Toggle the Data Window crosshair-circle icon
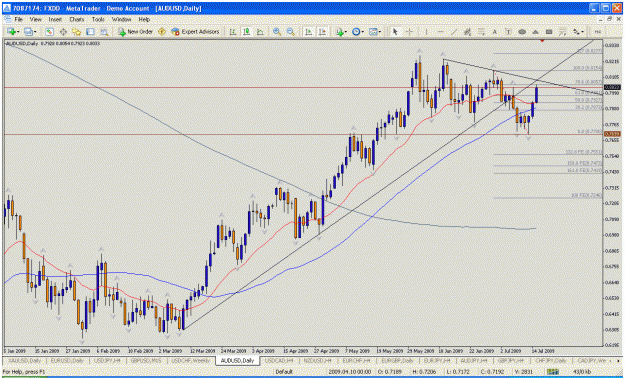Image resolution: width=625 pixels, height=378 pixels. [63, 32]
